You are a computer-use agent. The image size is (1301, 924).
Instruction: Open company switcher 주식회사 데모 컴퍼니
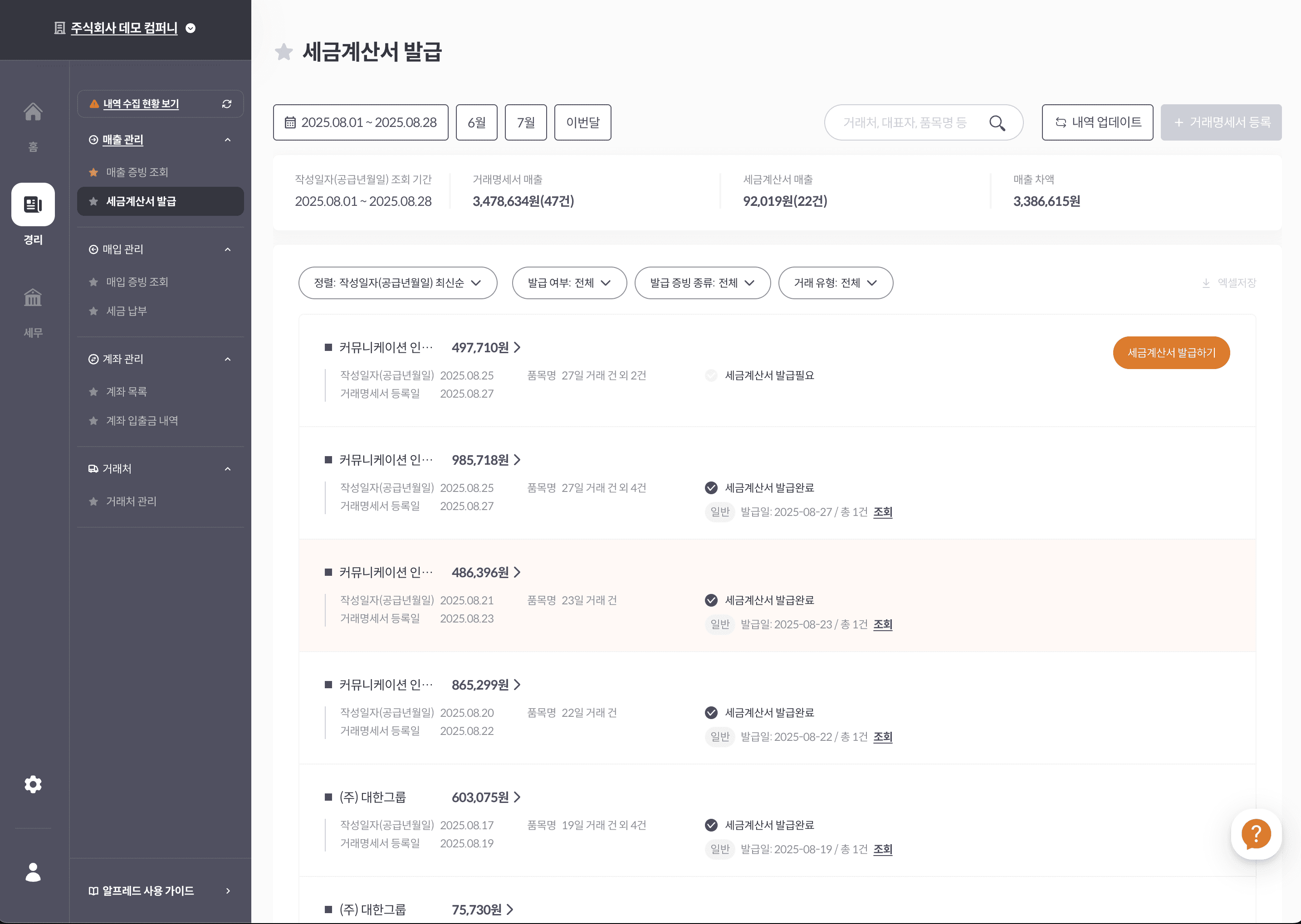tap(124, 28)
